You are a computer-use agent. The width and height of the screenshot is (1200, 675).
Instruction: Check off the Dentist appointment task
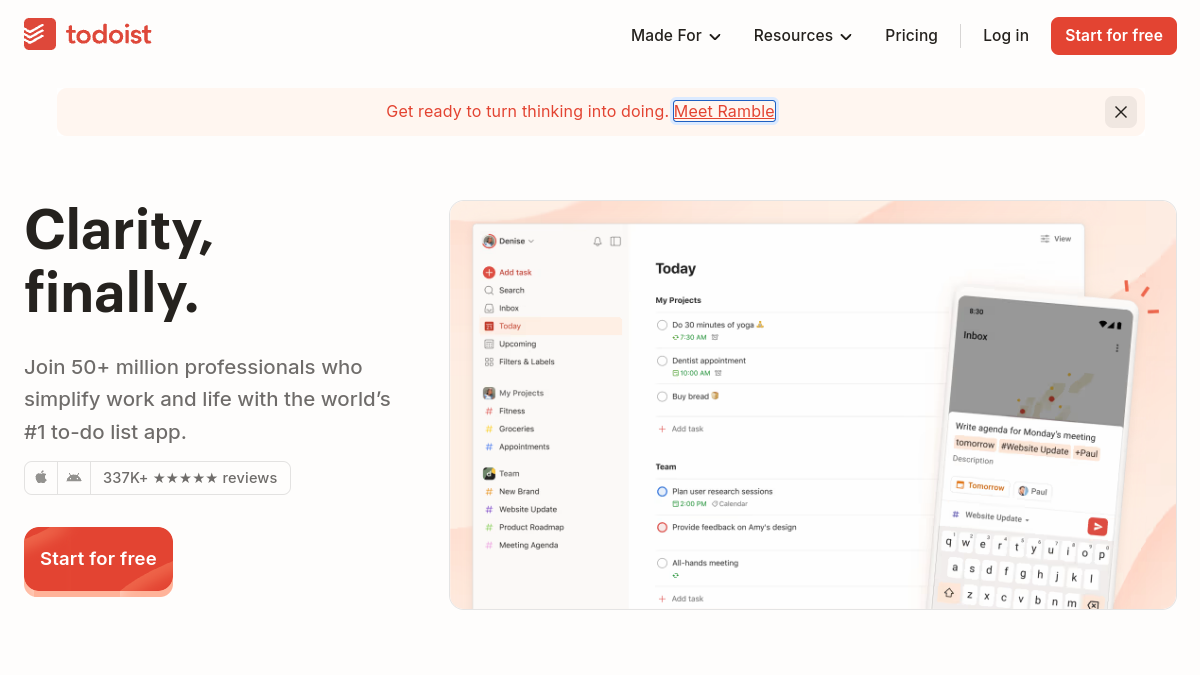coord(662,361)
